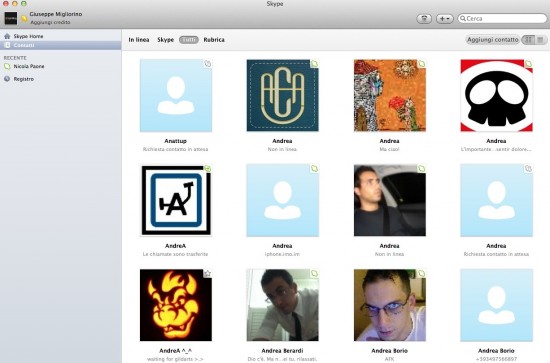This screenshot has width=550, height=363.
Task: Click the status icon beside Nicola Paone
Action: 7,66
